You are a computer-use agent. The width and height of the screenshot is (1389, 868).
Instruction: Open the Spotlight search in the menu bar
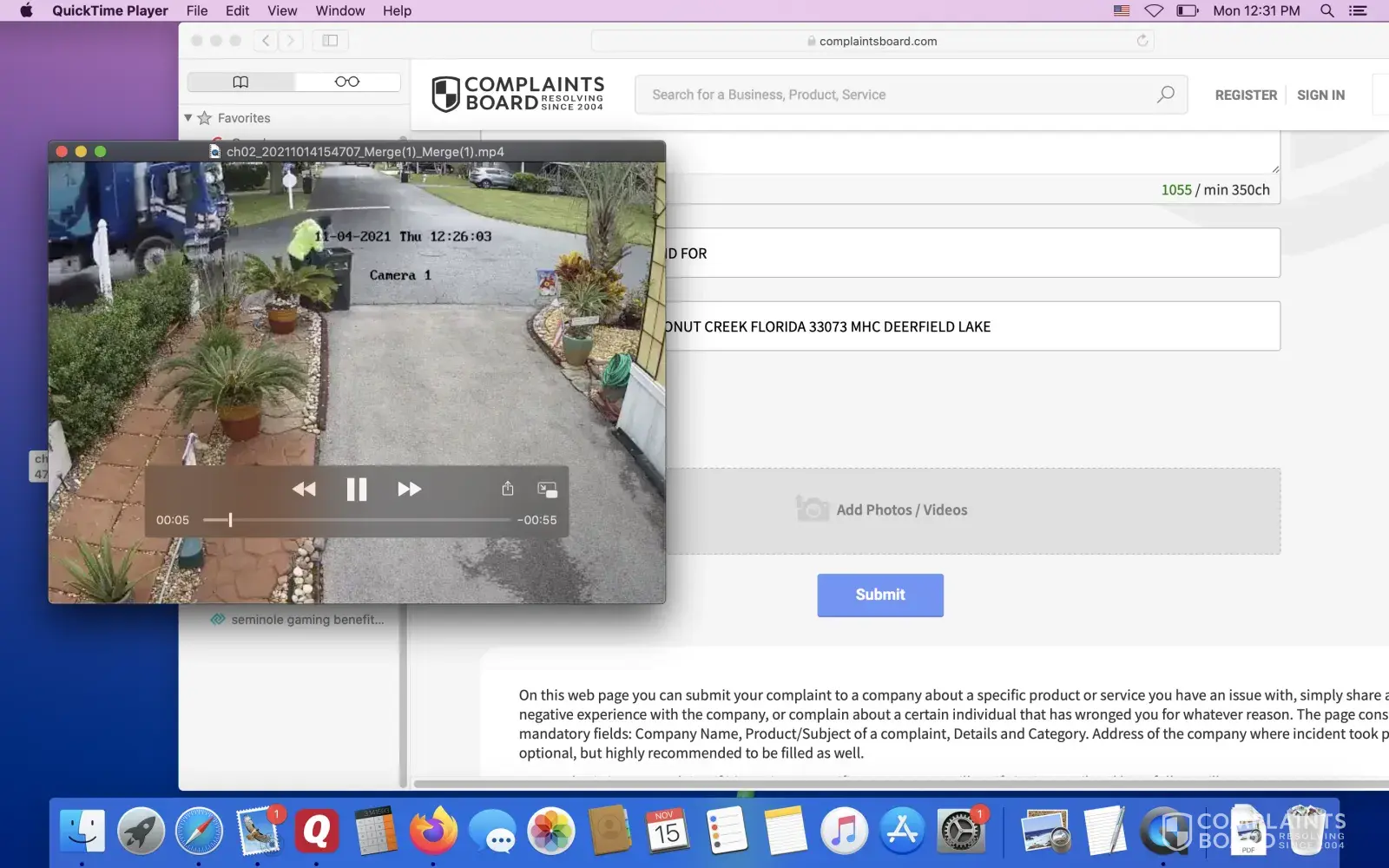click(x=1326, y=10)
